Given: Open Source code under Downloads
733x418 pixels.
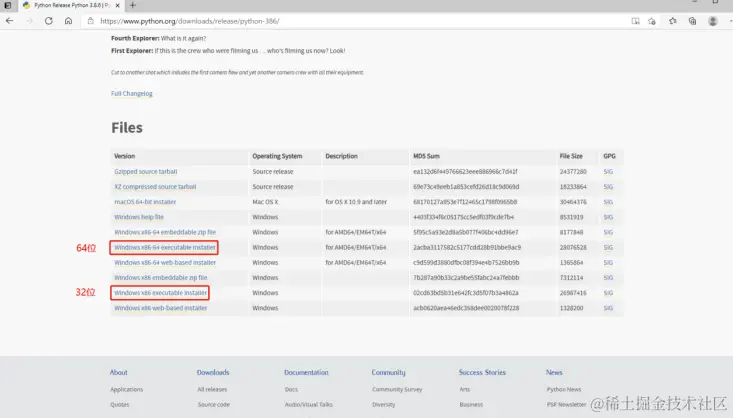Looking at the screenshot, I should 214,404.
